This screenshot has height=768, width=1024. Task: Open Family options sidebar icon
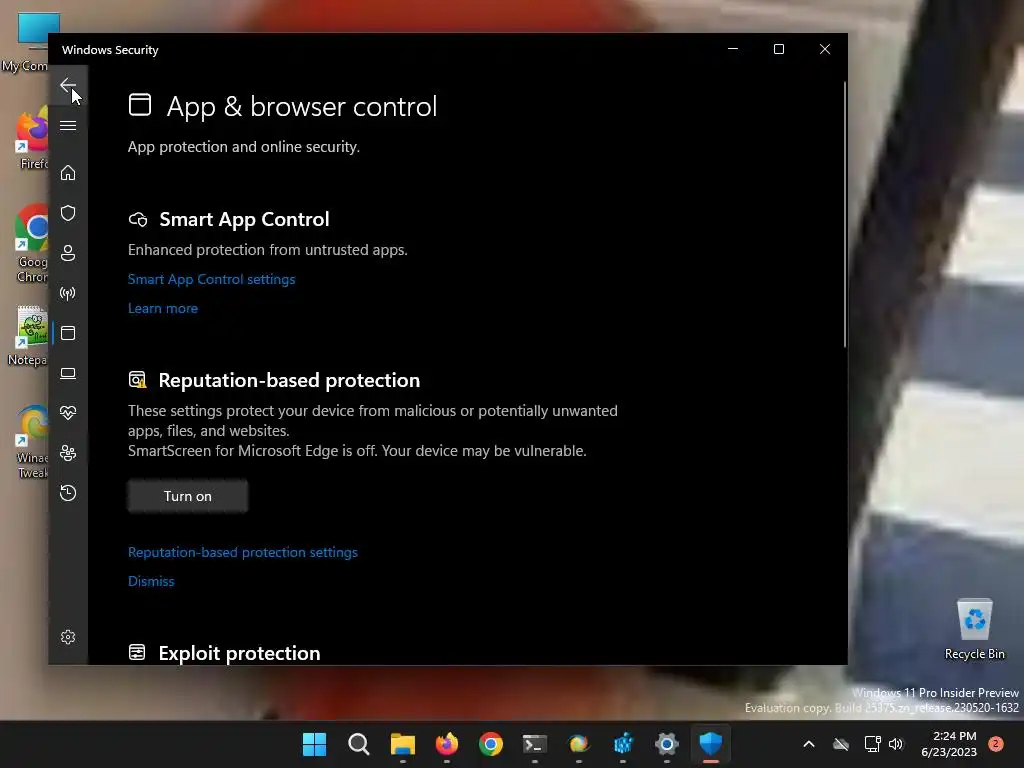pyautogui.click(x=68, y=453)
